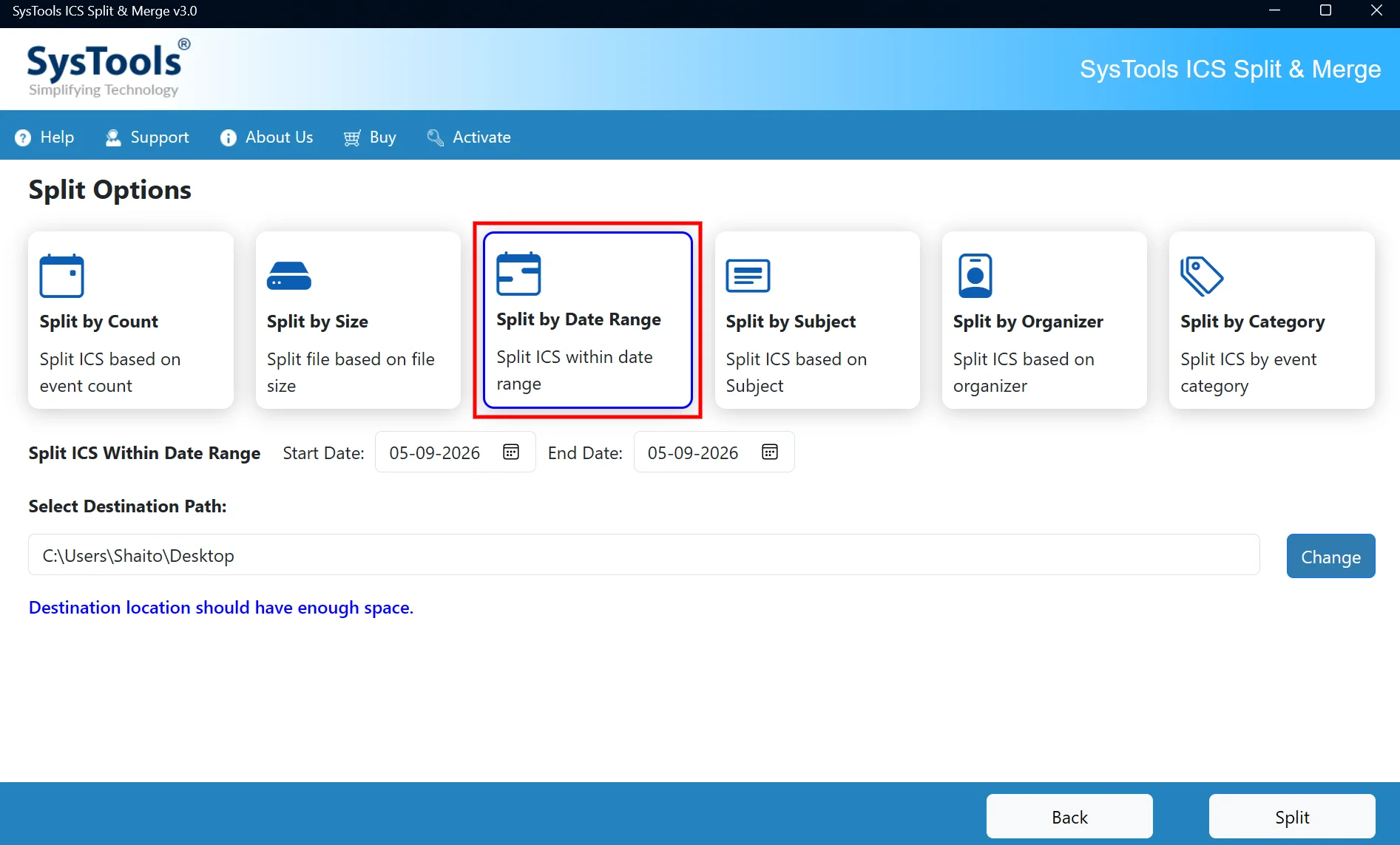Screen dimensions: 1400x845
Task: Start splitting with the Split button
Action: tap(1292, 816)
